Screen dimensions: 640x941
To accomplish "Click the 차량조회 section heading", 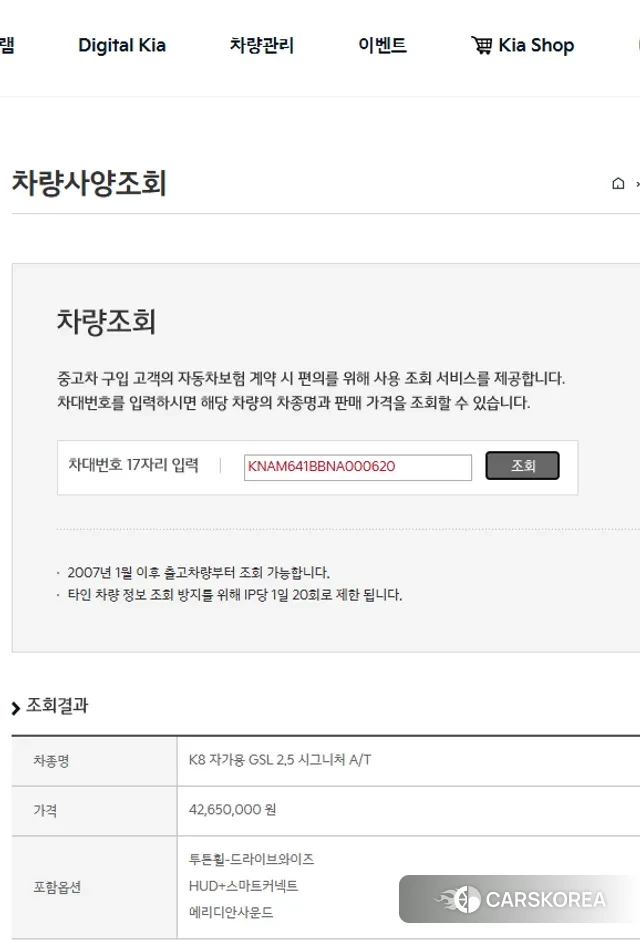I will [106, 322].
